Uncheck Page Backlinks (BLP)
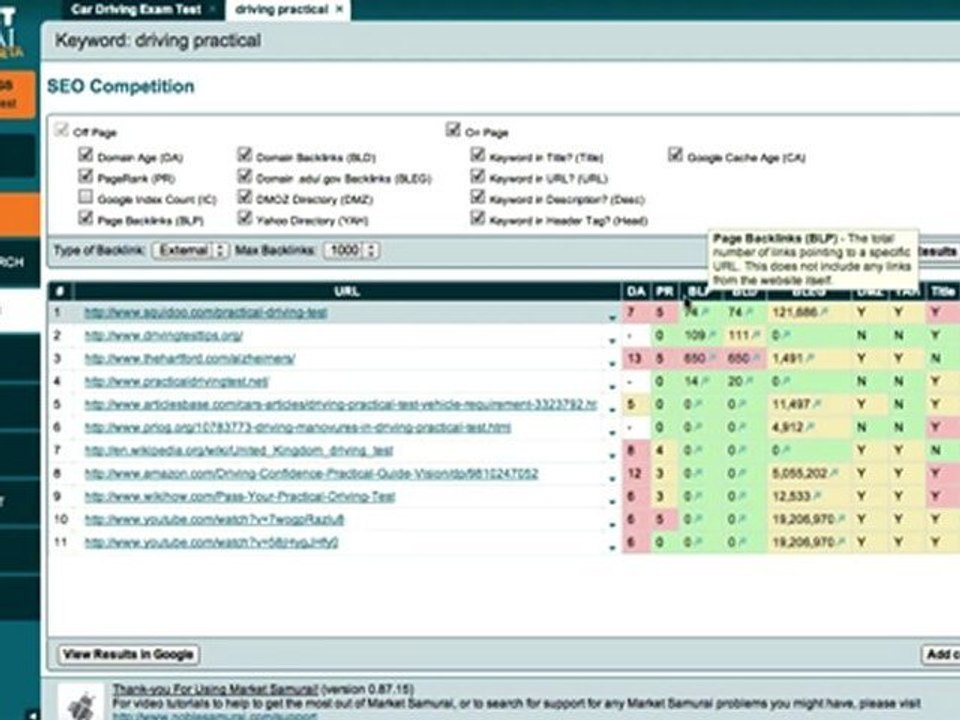Image resolution: width=960 pixels, height=720 pixels. 86,217
